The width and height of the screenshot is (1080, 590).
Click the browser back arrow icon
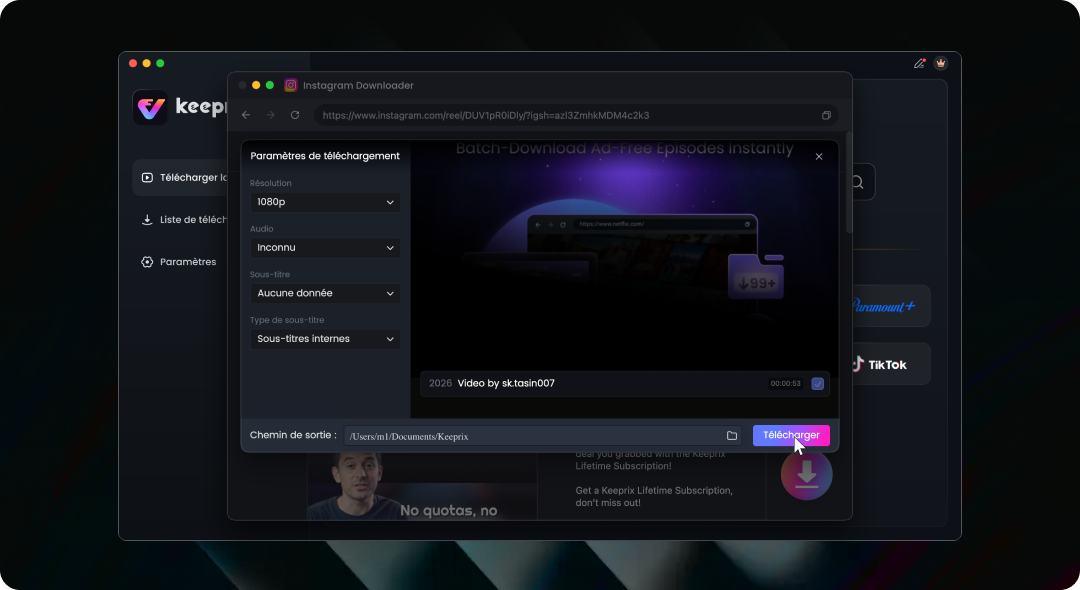click(x=246, y=115)
